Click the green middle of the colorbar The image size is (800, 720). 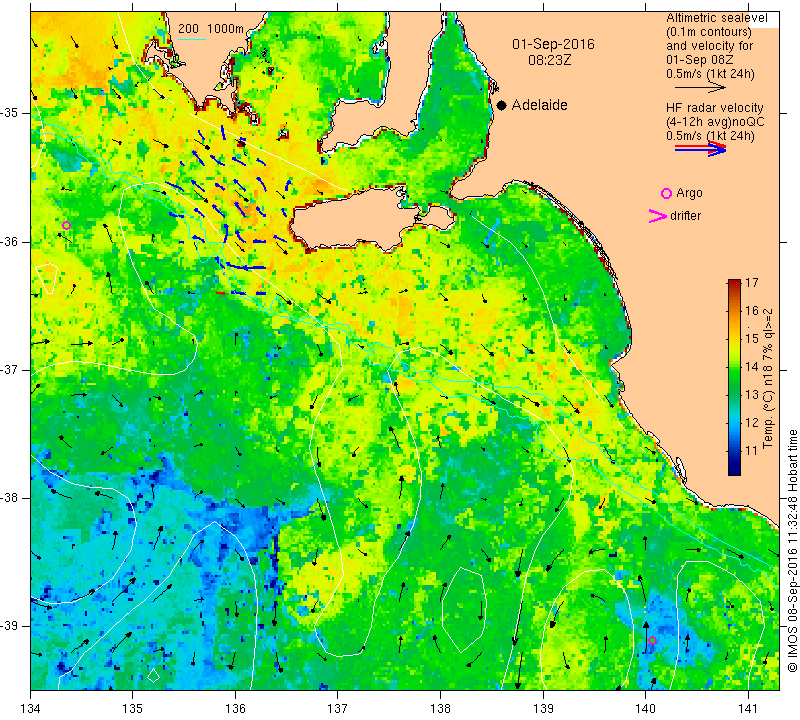point(734,378)
